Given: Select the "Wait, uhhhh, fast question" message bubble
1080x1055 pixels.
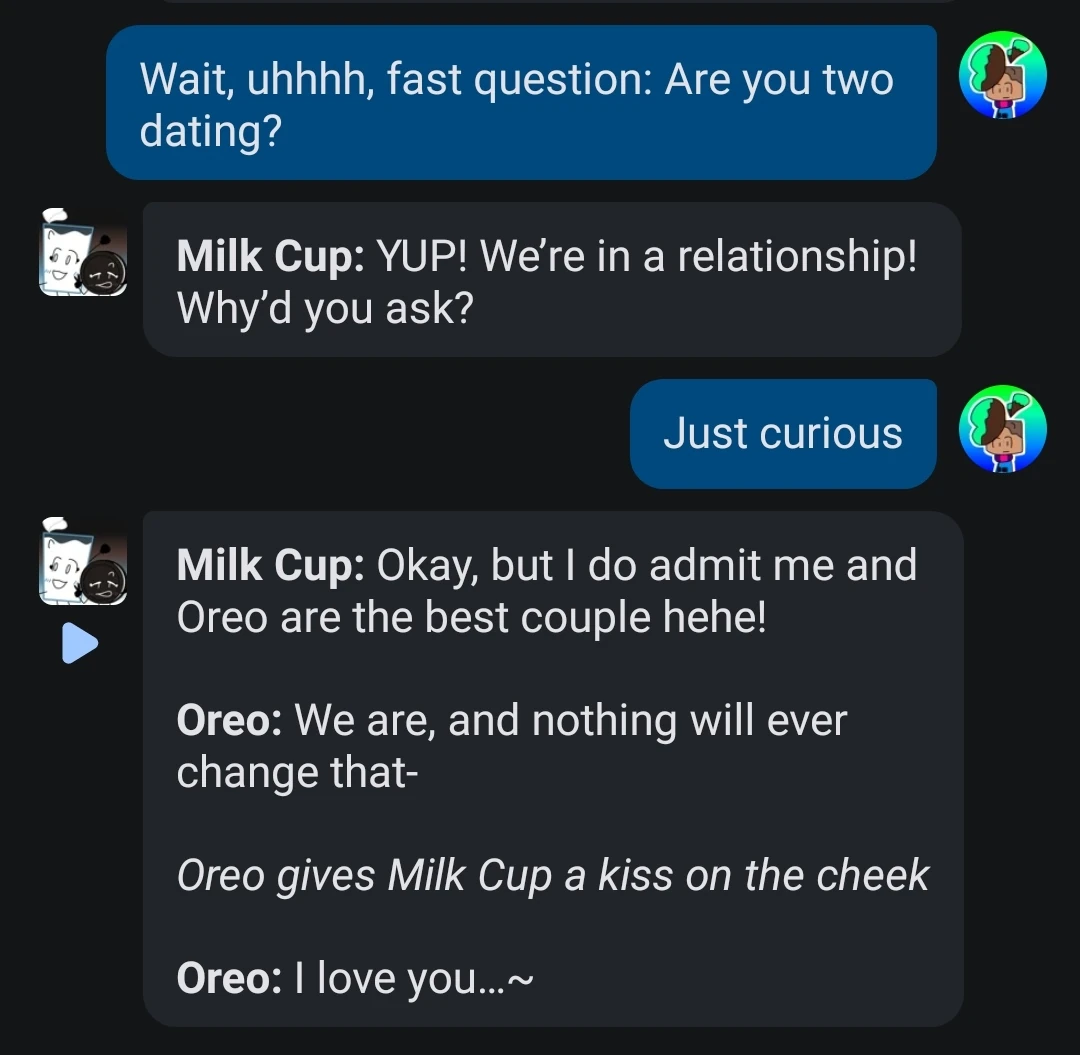Looking at the screenshot, I should [520, 103].
